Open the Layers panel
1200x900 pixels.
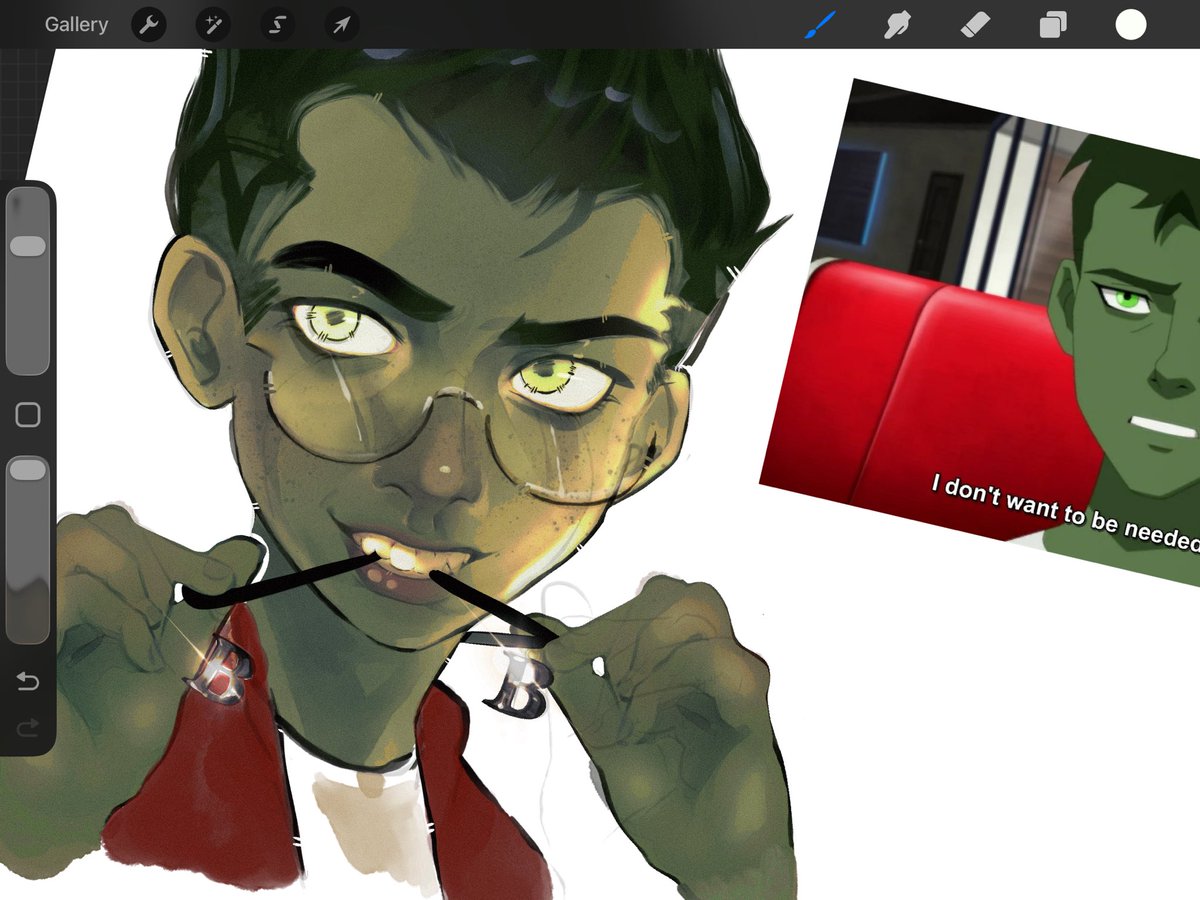tap(1052, 25)
